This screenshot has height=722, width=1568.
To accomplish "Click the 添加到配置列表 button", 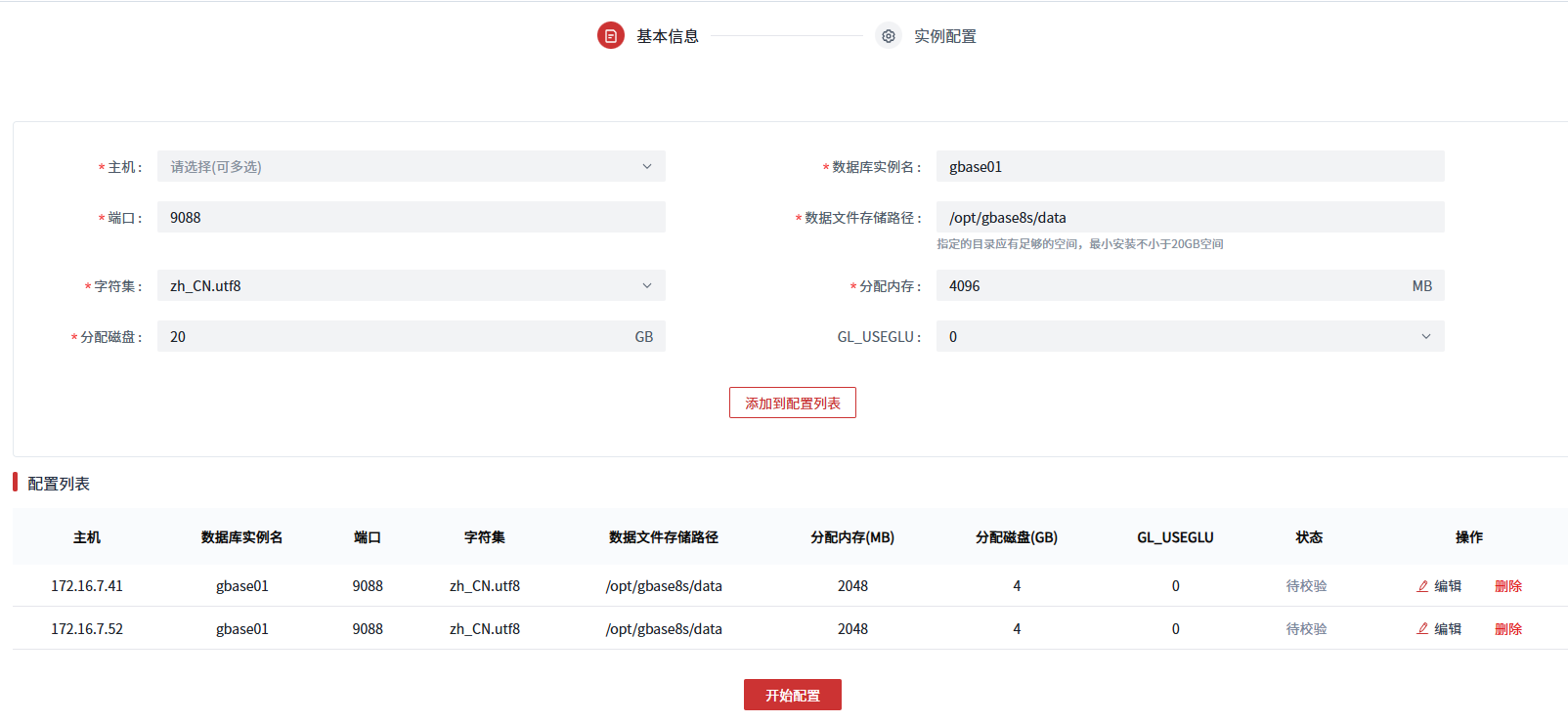I will pyautogui.click(x=792, y=403).
